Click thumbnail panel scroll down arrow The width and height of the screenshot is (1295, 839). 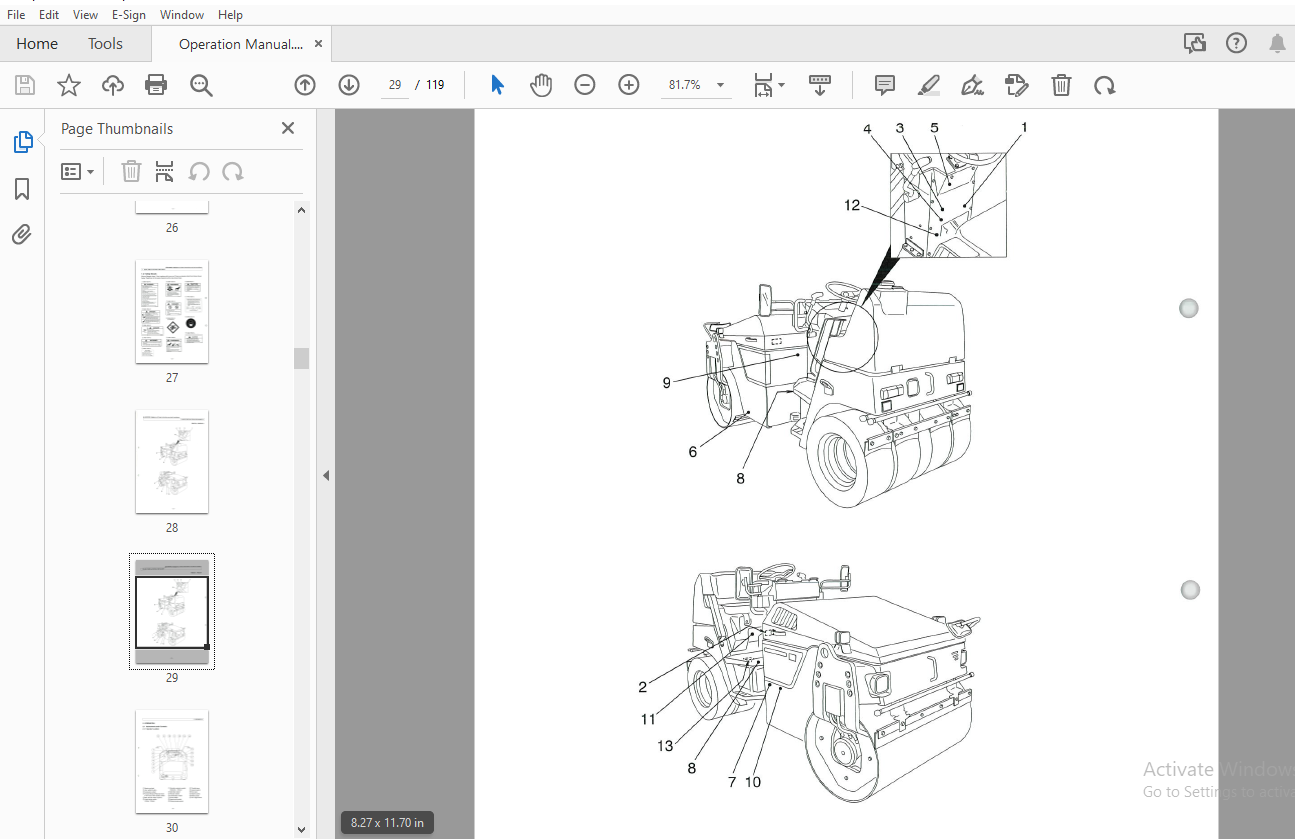[301, 829]
